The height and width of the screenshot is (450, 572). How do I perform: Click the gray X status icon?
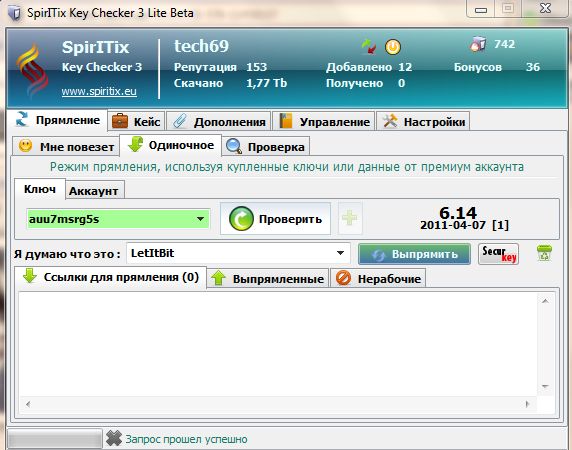(114, 438)
